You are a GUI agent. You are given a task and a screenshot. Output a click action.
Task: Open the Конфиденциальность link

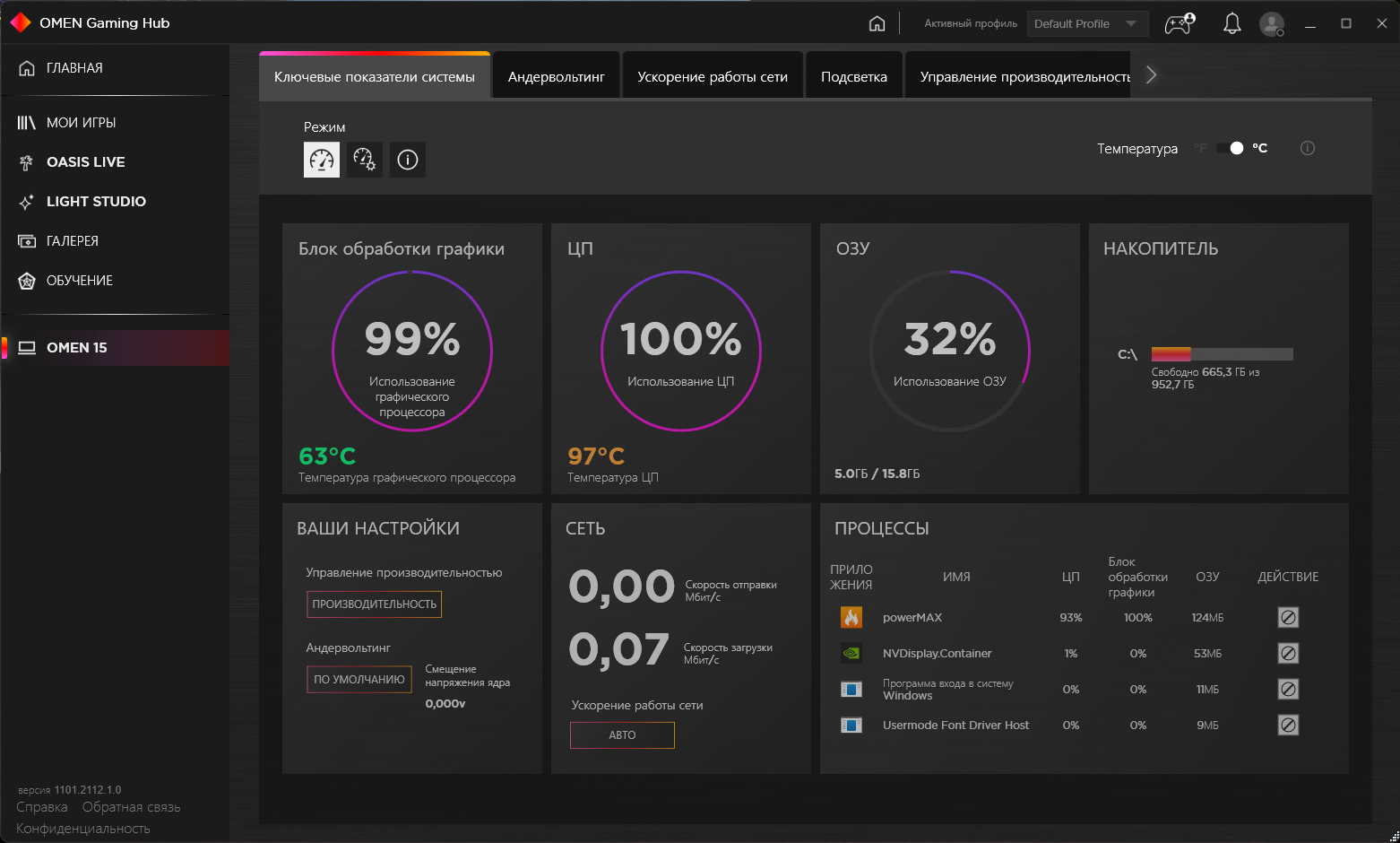[83, 829]
